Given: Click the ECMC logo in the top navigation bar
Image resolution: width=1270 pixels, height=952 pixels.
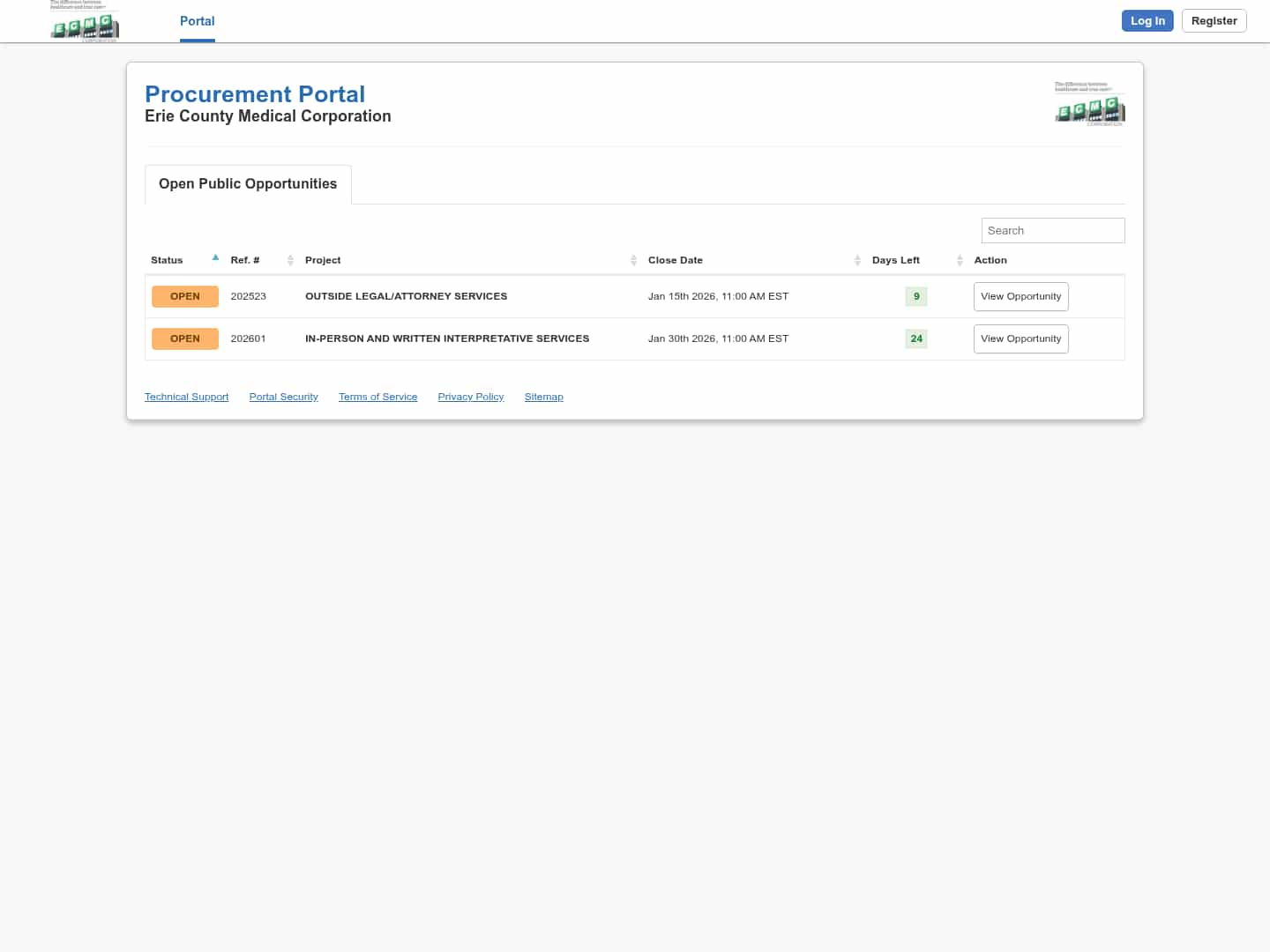Looking at the screenshot, I should pos(84,23).
